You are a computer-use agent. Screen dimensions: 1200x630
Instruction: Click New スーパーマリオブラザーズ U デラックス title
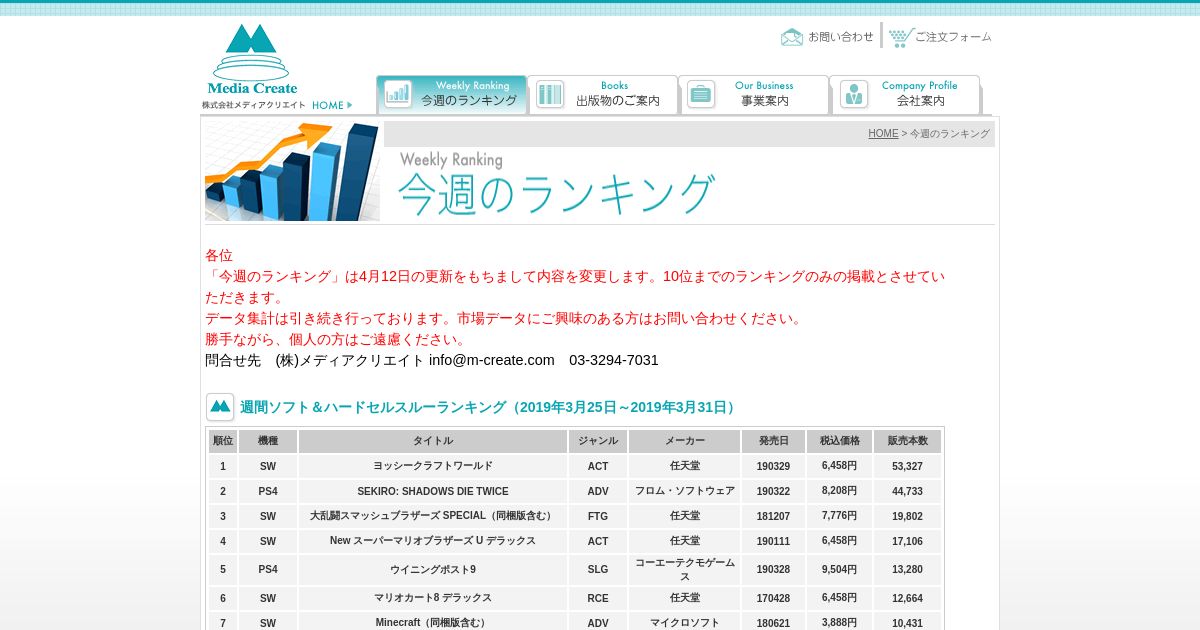coord(433,541)
